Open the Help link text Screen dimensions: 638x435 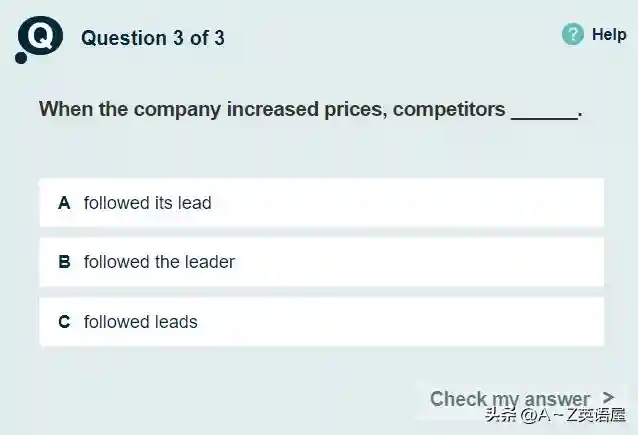tap(609, 35)
